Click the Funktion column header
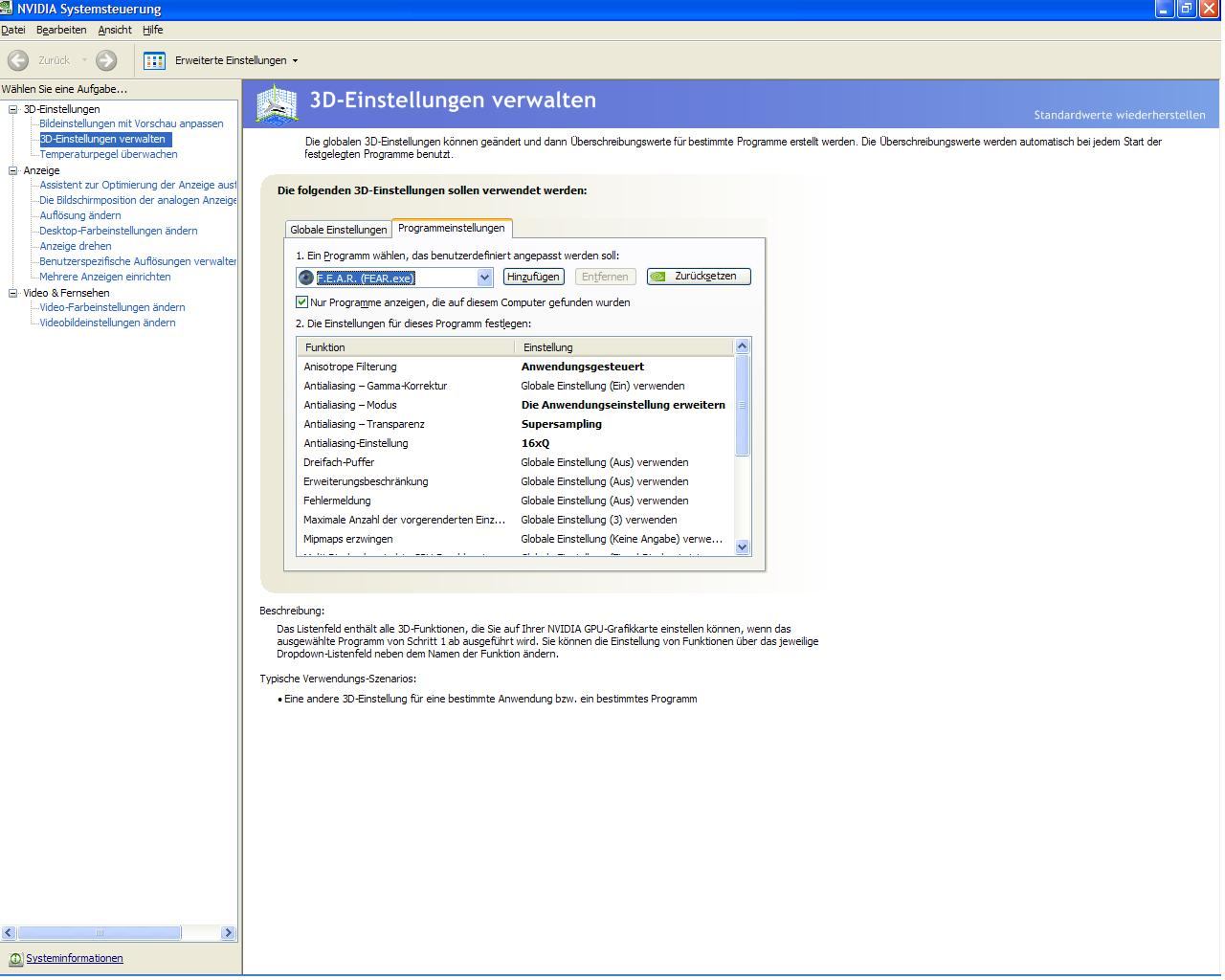 click(406, 347)
